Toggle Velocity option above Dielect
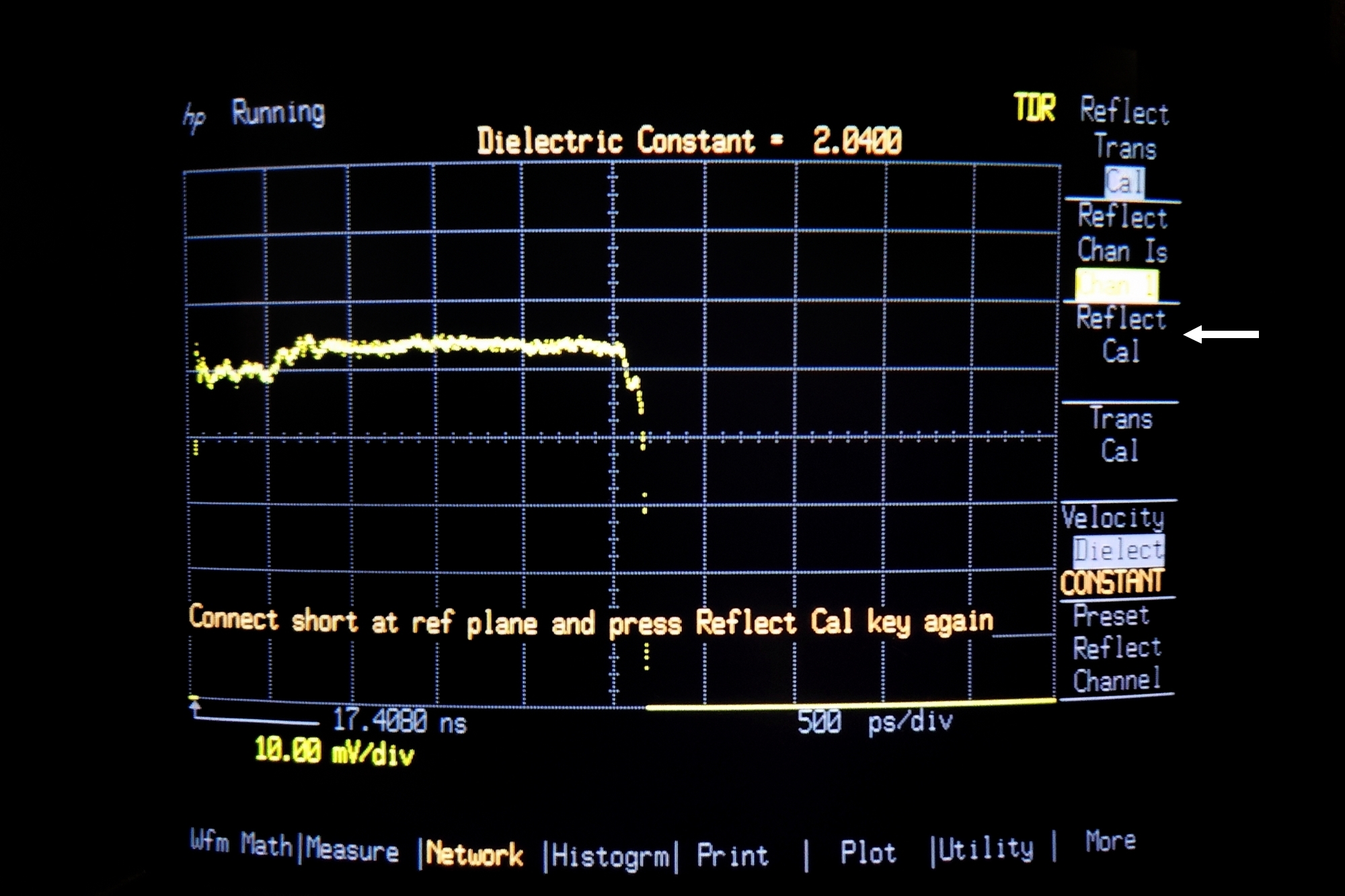This screenshot has height=896, width=1345. (1113, 518)
